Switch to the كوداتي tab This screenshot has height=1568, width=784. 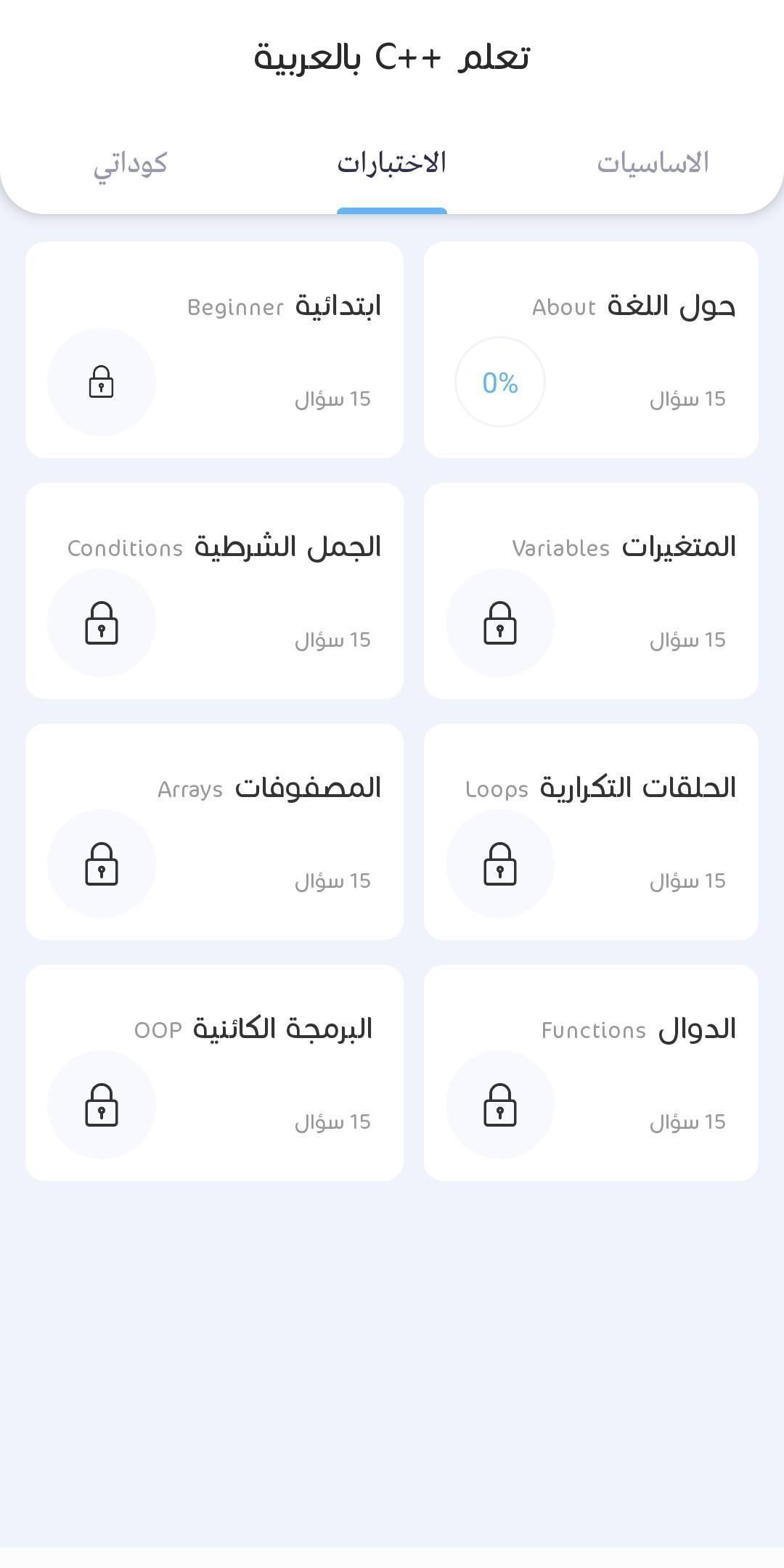[131, 164]
